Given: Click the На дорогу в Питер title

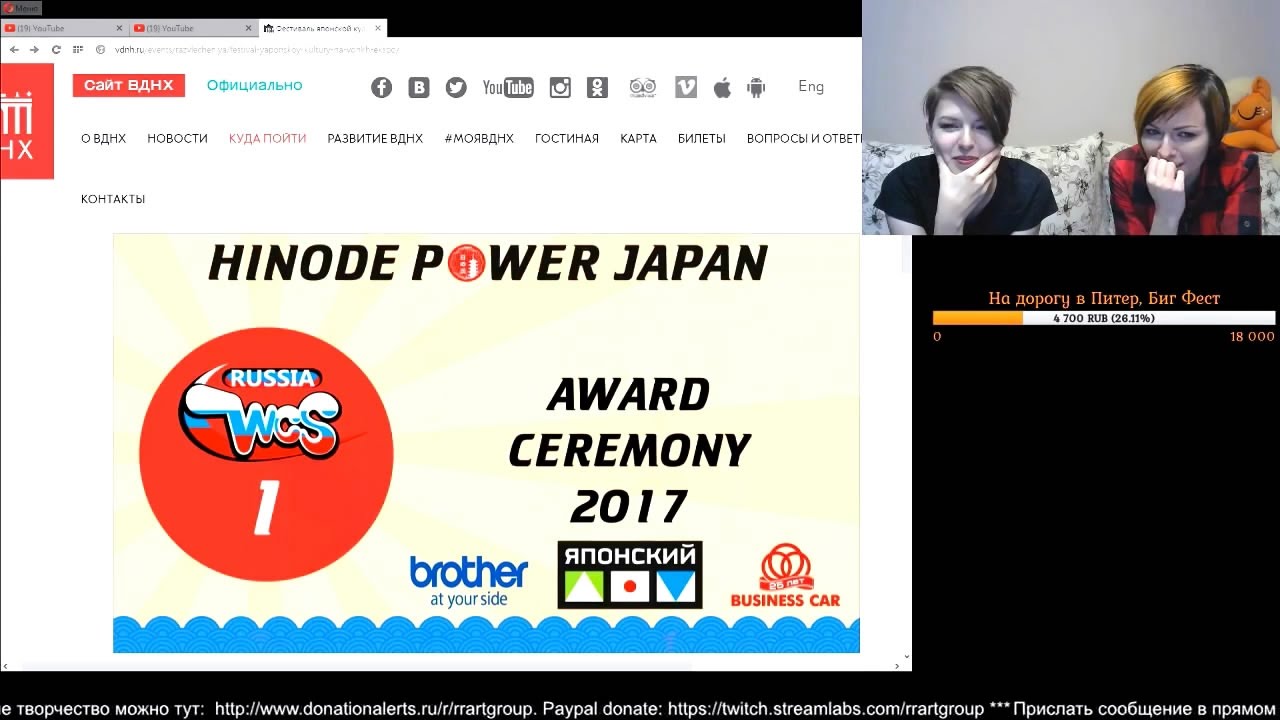Looking at the screenshot, I should [x=1104, y=298].
